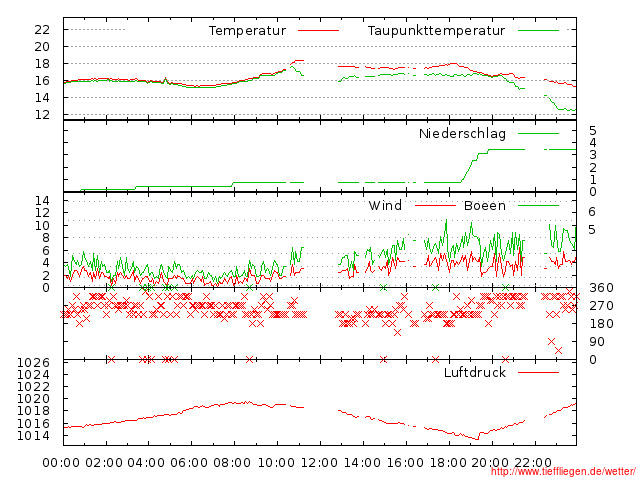
Task: Click the 22 temperature axis value
Action: pos(42,29)
